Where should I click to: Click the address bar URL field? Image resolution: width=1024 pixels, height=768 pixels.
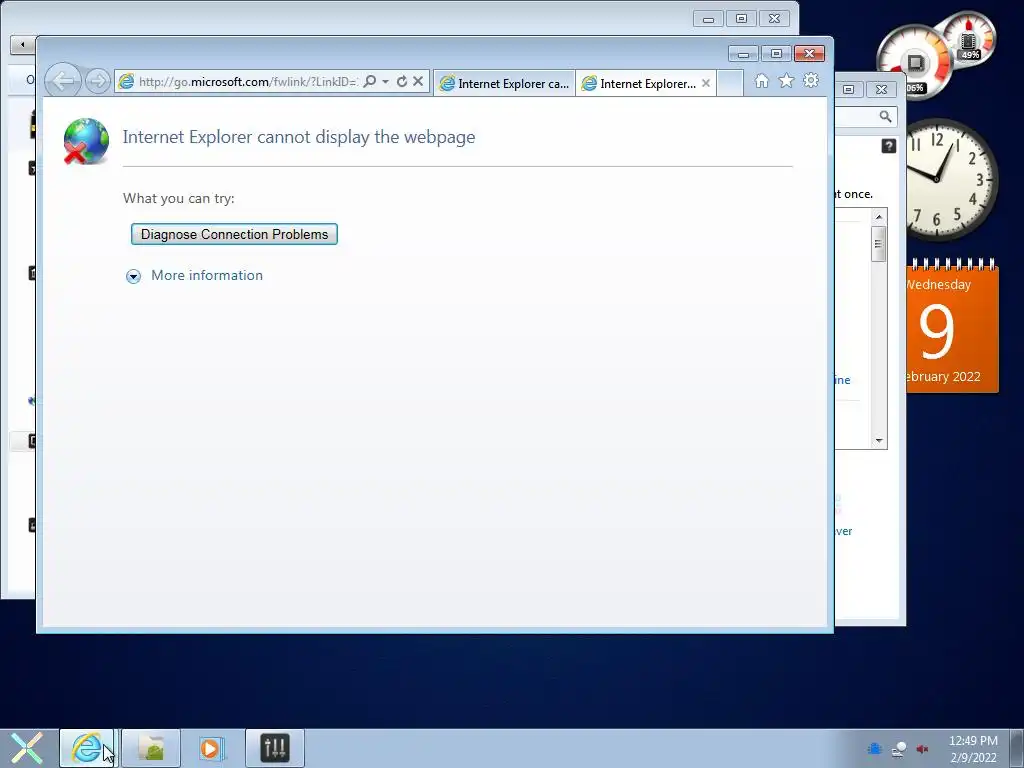click(248, 82)
